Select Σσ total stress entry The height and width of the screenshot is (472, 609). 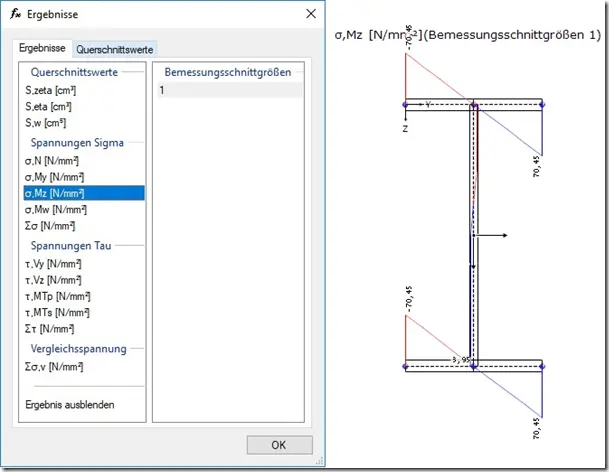pos(50,226)
